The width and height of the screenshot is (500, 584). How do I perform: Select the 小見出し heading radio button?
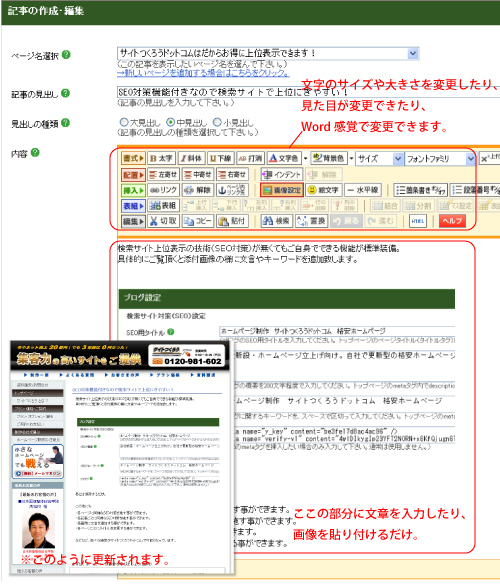217,122
